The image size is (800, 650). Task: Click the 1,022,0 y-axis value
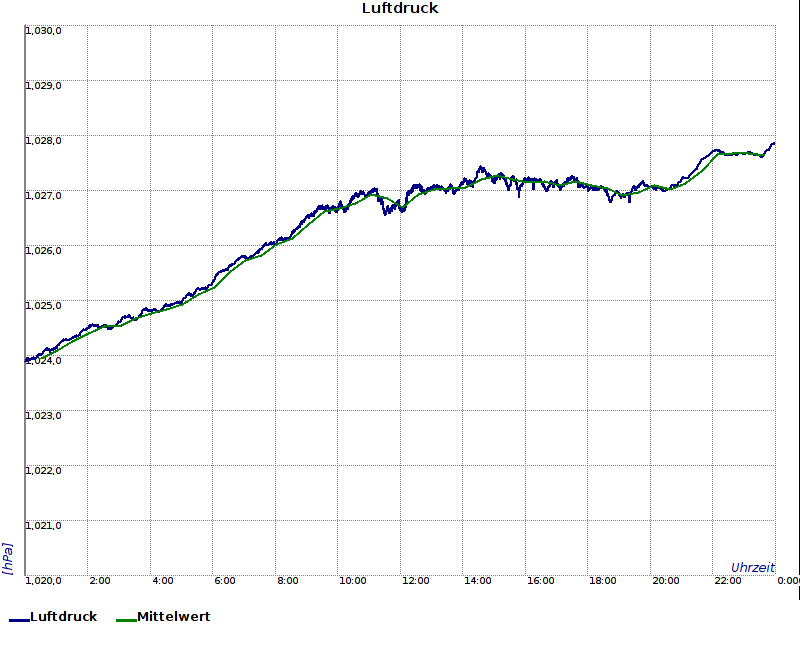click(x=43, y=471)
